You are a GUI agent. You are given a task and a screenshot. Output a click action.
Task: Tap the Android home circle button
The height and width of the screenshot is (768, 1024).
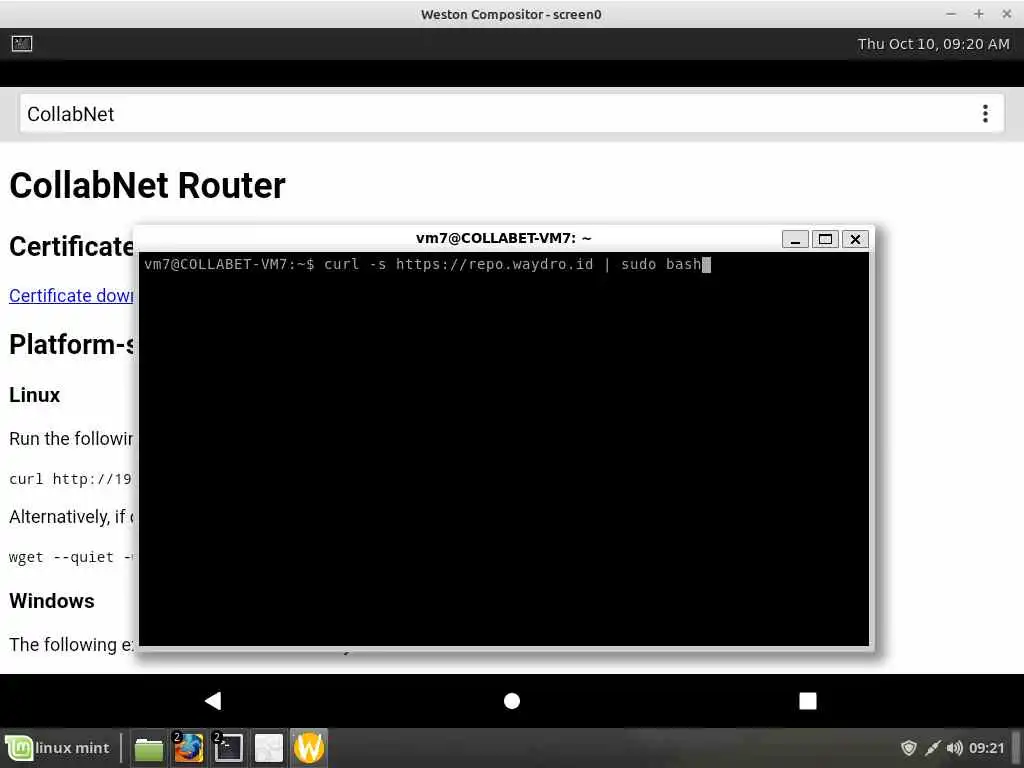tap(512, 701)
